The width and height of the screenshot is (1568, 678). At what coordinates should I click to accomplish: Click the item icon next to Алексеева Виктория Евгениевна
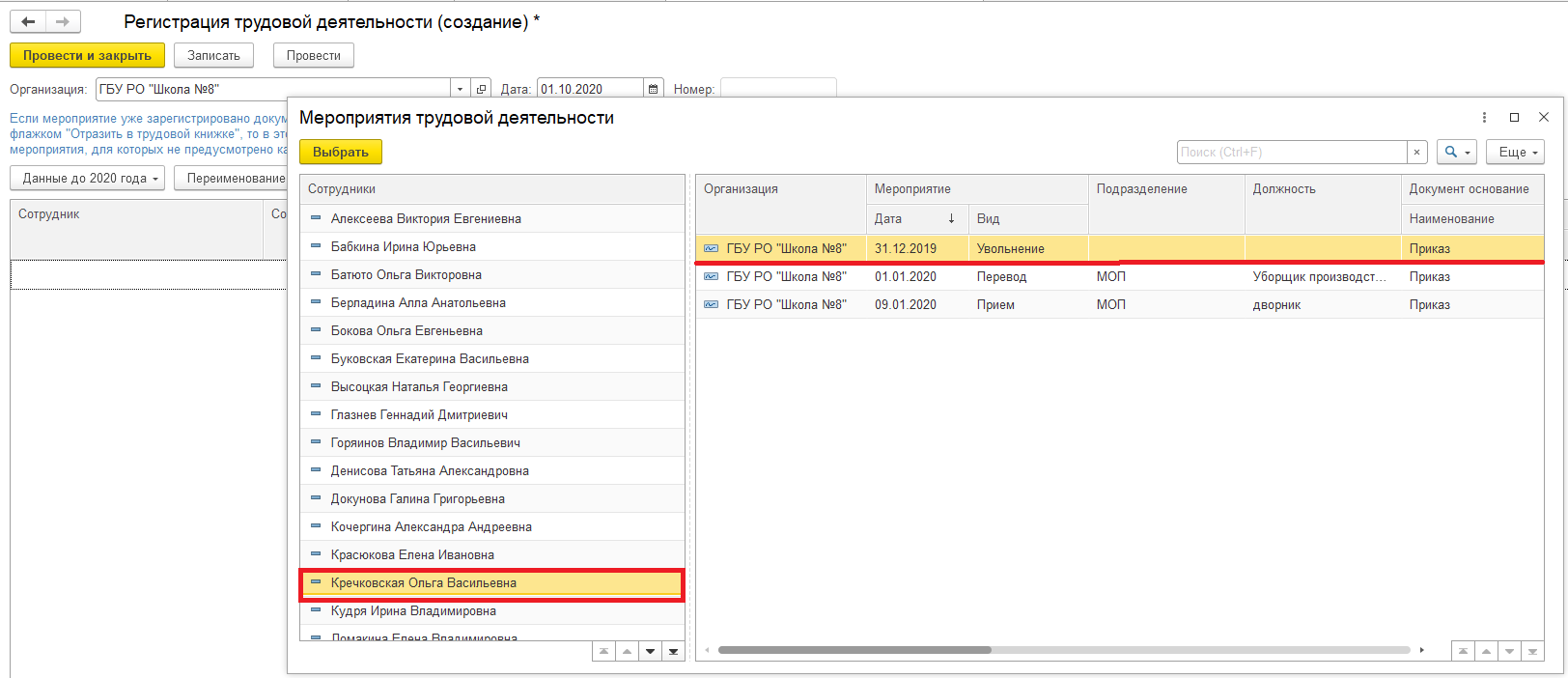point(316,218)
